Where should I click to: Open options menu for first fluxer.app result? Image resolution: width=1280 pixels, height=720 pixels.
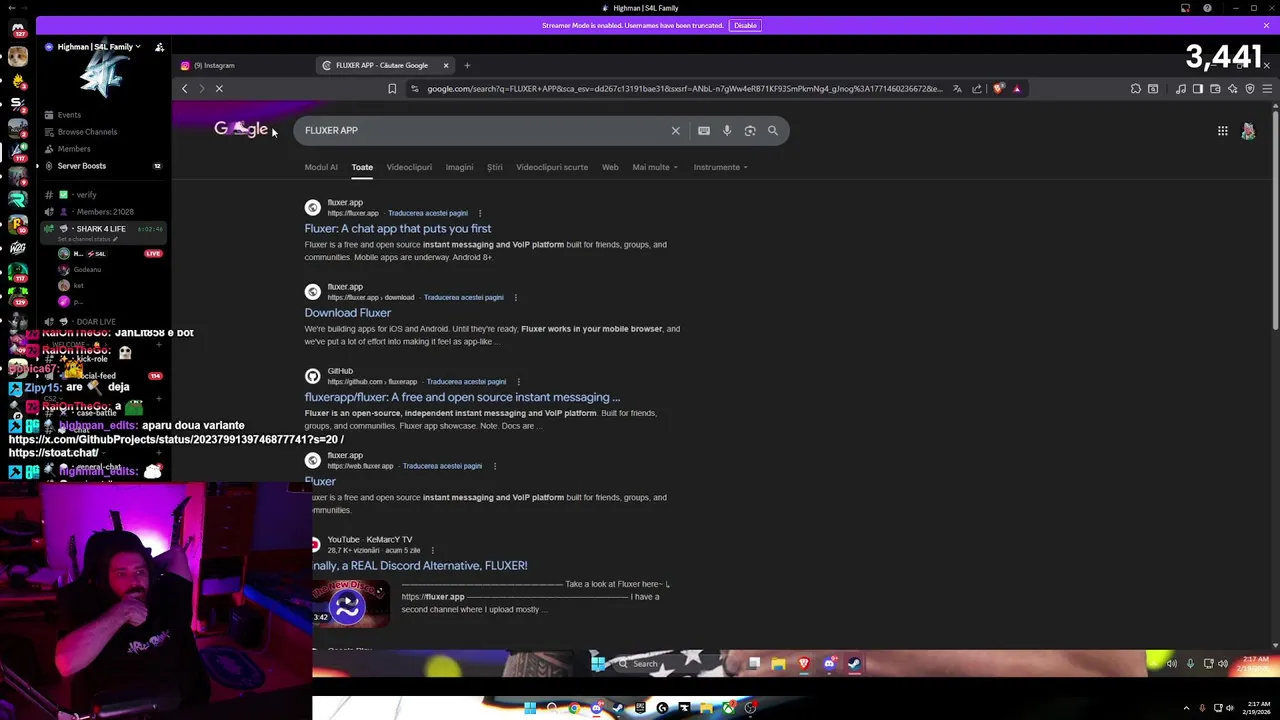480,213
